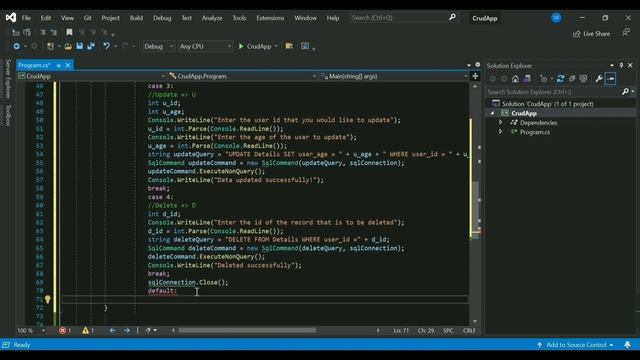The height and width of the screenshot is (360, 640).
Task: Click the Save All icon
Action: click(x=91, y=46)
